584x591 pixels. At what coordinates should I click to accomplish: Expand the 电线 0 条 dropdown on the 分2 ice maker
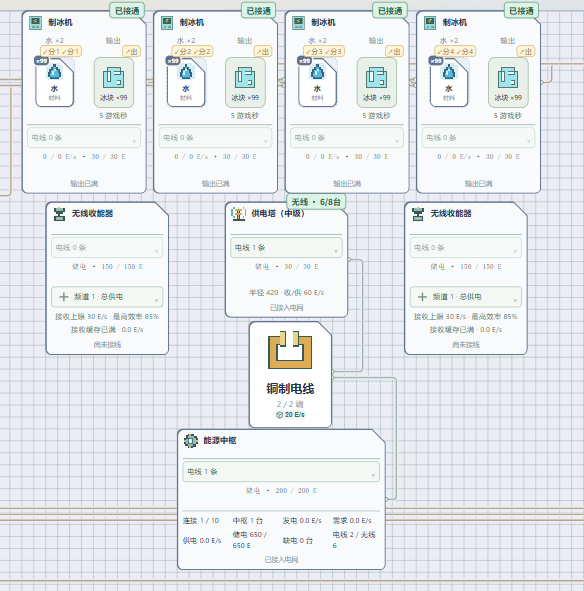[x=215, y=138]
